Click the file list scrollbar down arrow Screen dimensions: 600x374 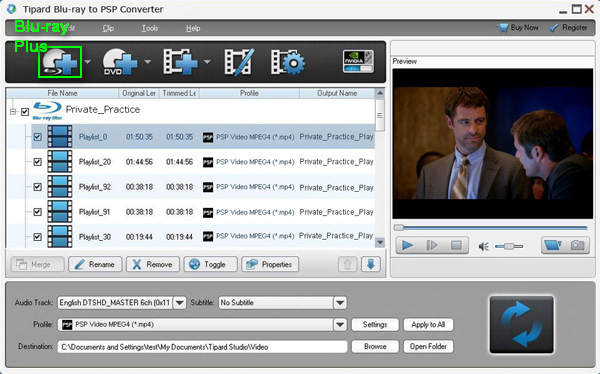tap(380, 242)
